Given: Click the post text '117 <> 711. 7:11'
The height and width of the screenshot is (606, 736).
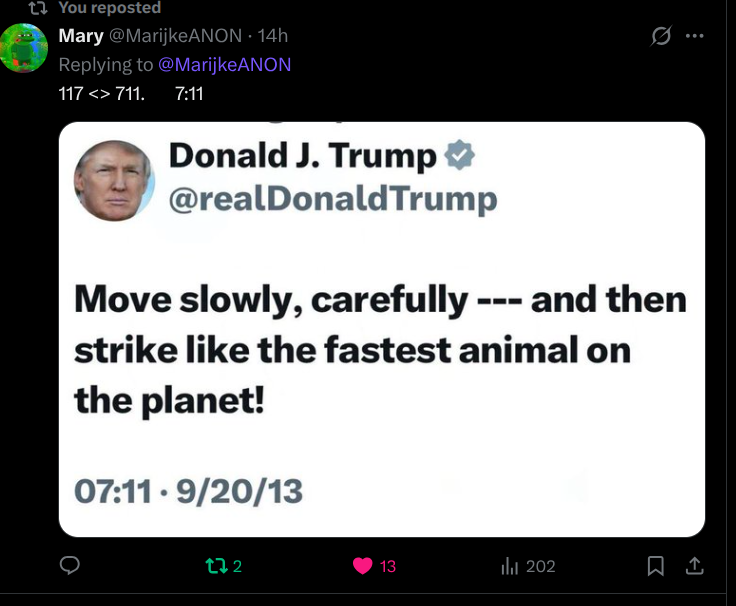Looking at the screenshot, I should pyautogui.click(x=131, y=94).
